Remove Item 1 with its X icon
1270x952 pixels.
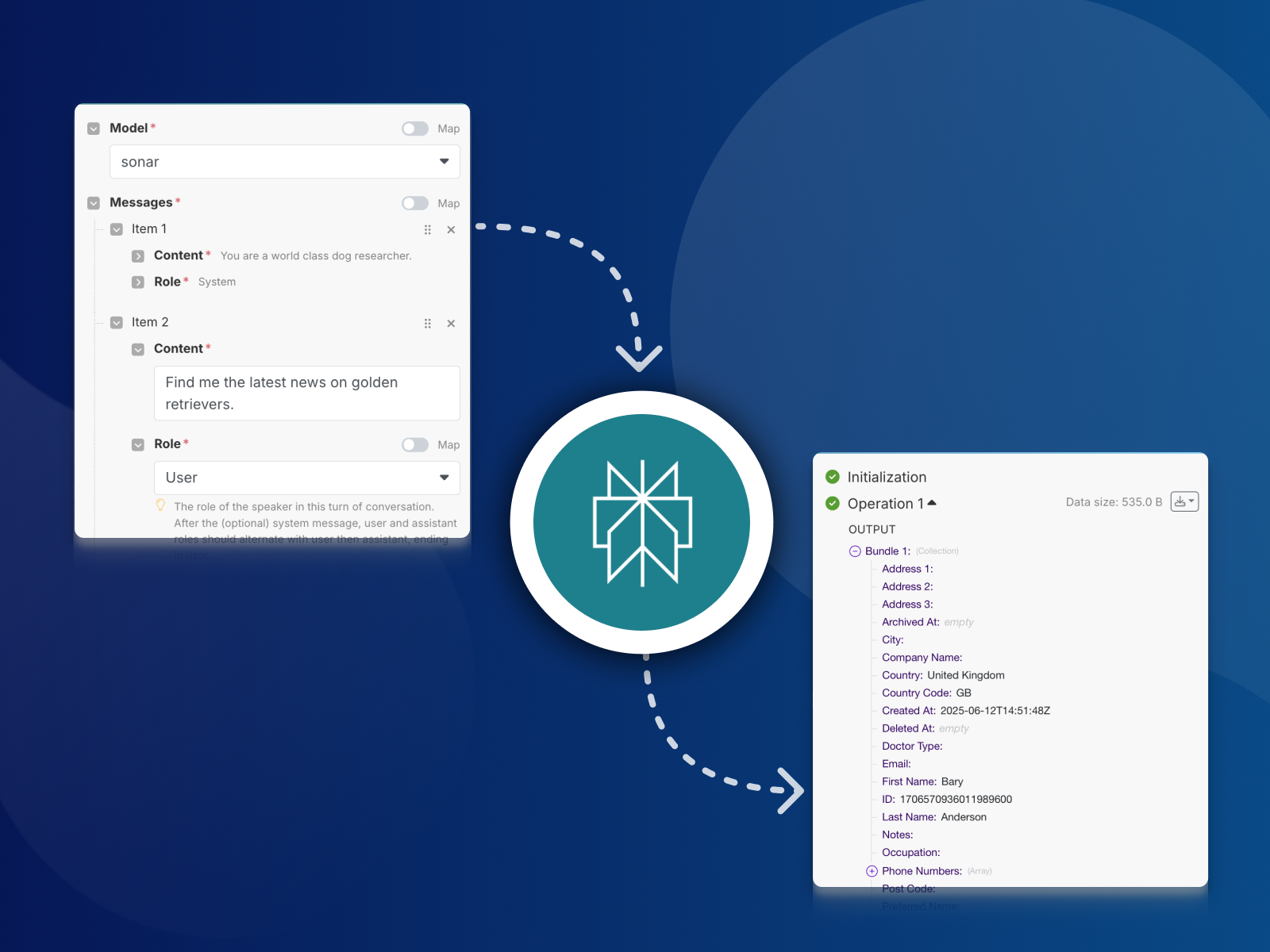pos(451,230)
